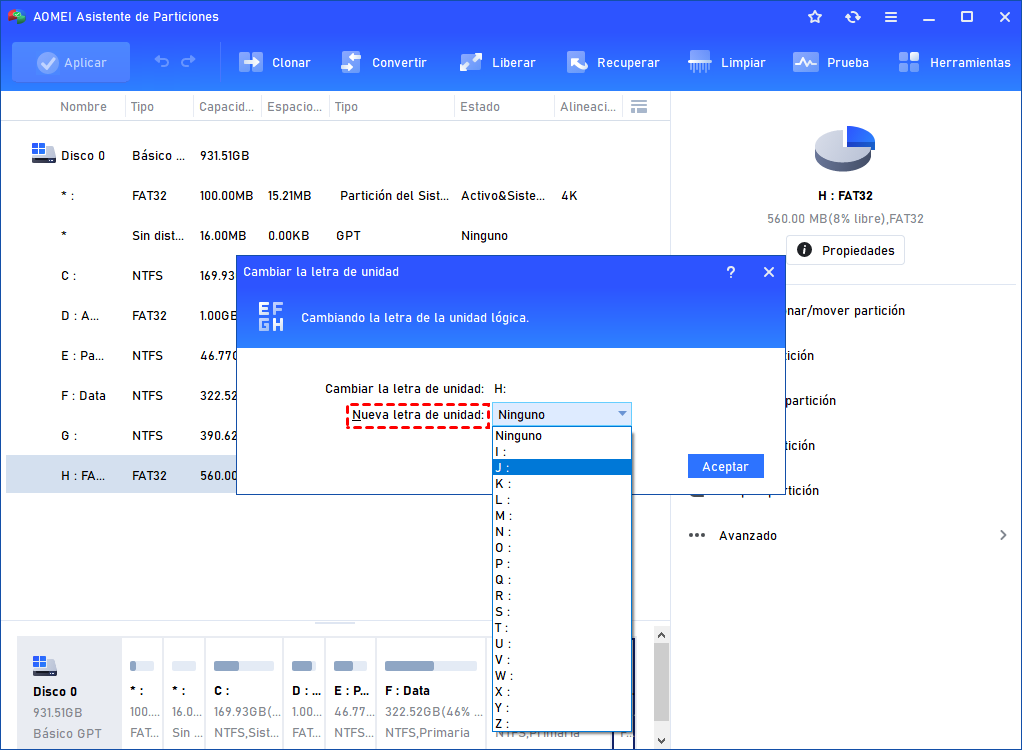The height and width of the screenshot is (750, 1022).
Task: Choose letter V: from the list
Action: point(562,659)
